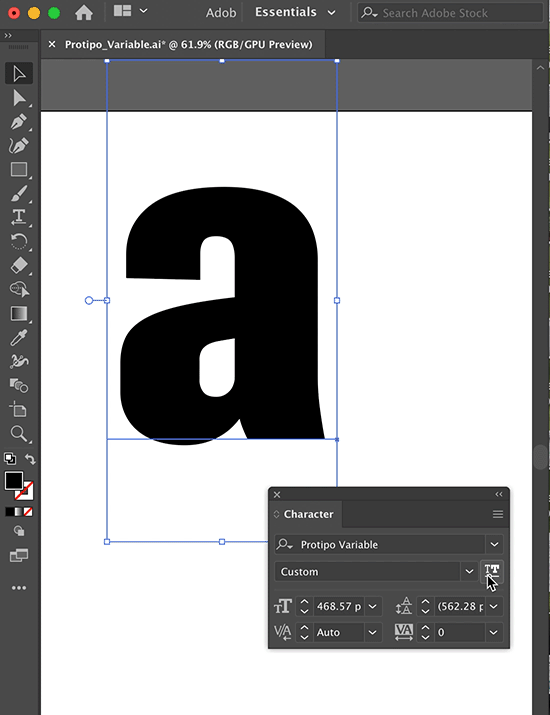Open the Custom font style dropdown
Screen dimensions: 550x715
[469, 571]
